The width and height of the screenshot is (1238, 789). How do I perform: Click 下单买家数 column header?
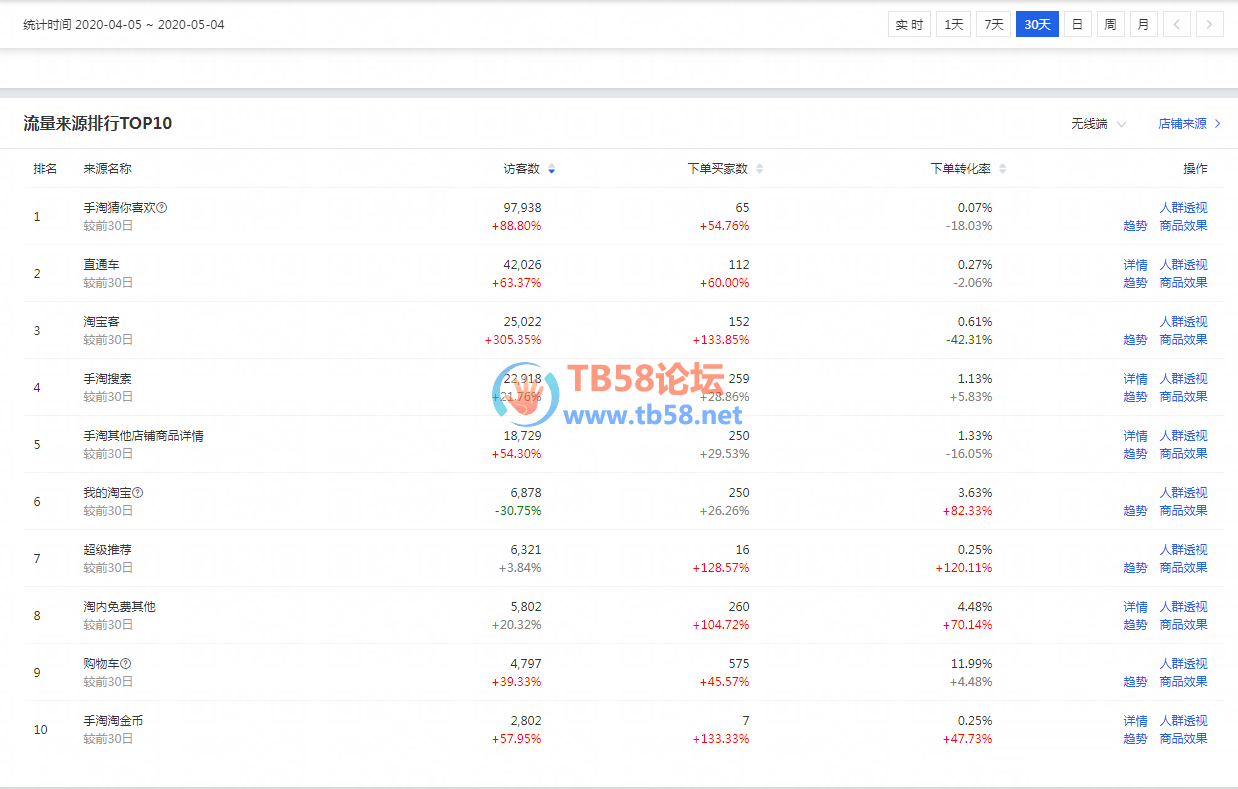[x=718, y=169]
